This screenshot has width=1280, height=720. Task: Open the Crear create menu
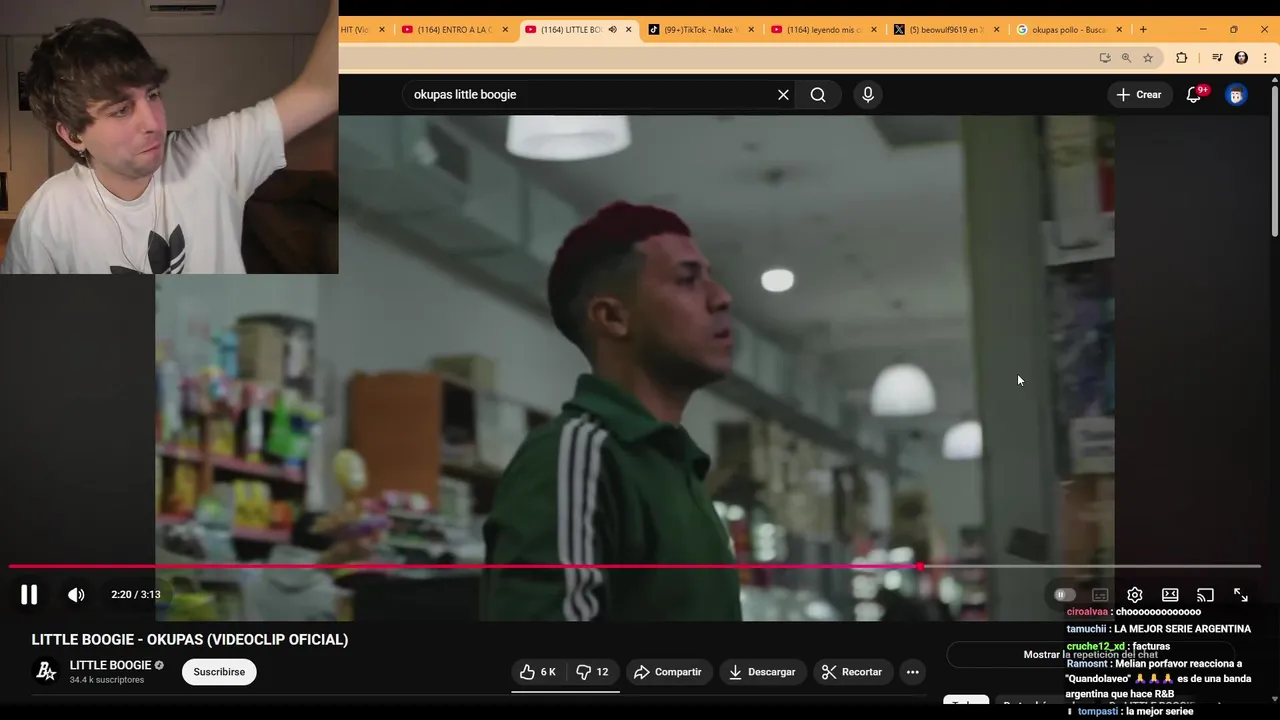(x=1139, y=95)
